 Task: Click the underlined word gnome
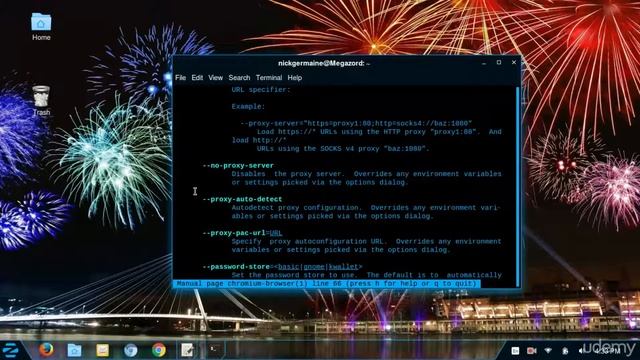point(314,267)
